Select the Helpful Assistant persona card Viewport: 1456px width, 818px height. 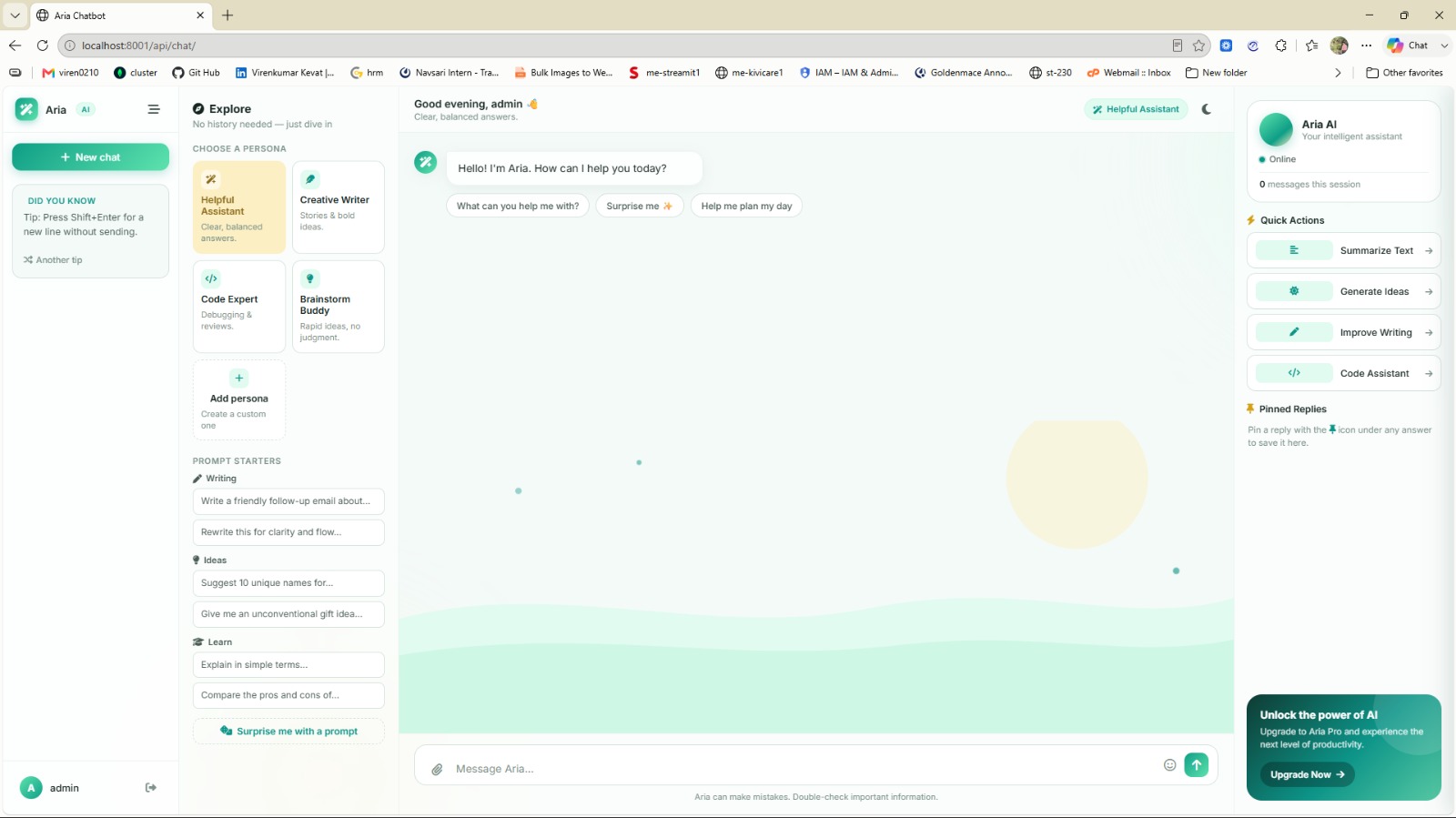coord(239,207)
